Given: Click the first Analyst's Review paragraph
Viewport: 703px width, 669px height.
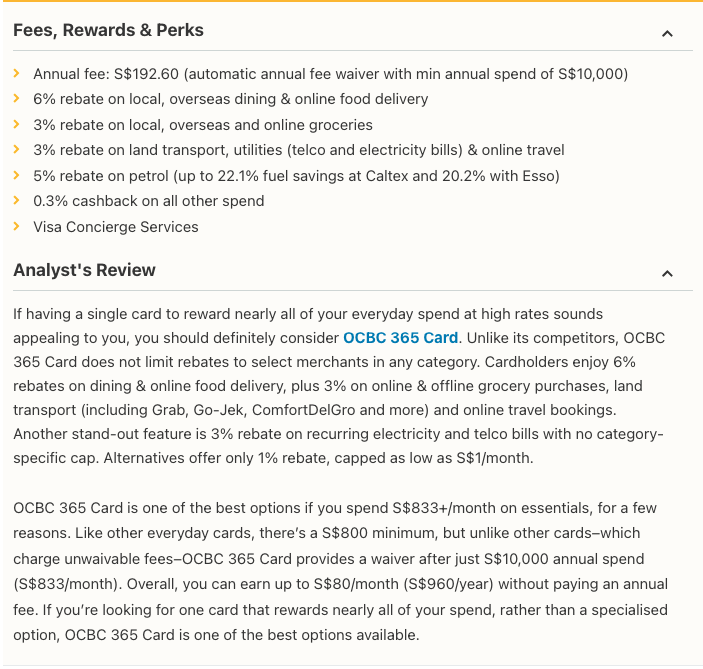Looking at the screenshot, I should pos(340,386).
